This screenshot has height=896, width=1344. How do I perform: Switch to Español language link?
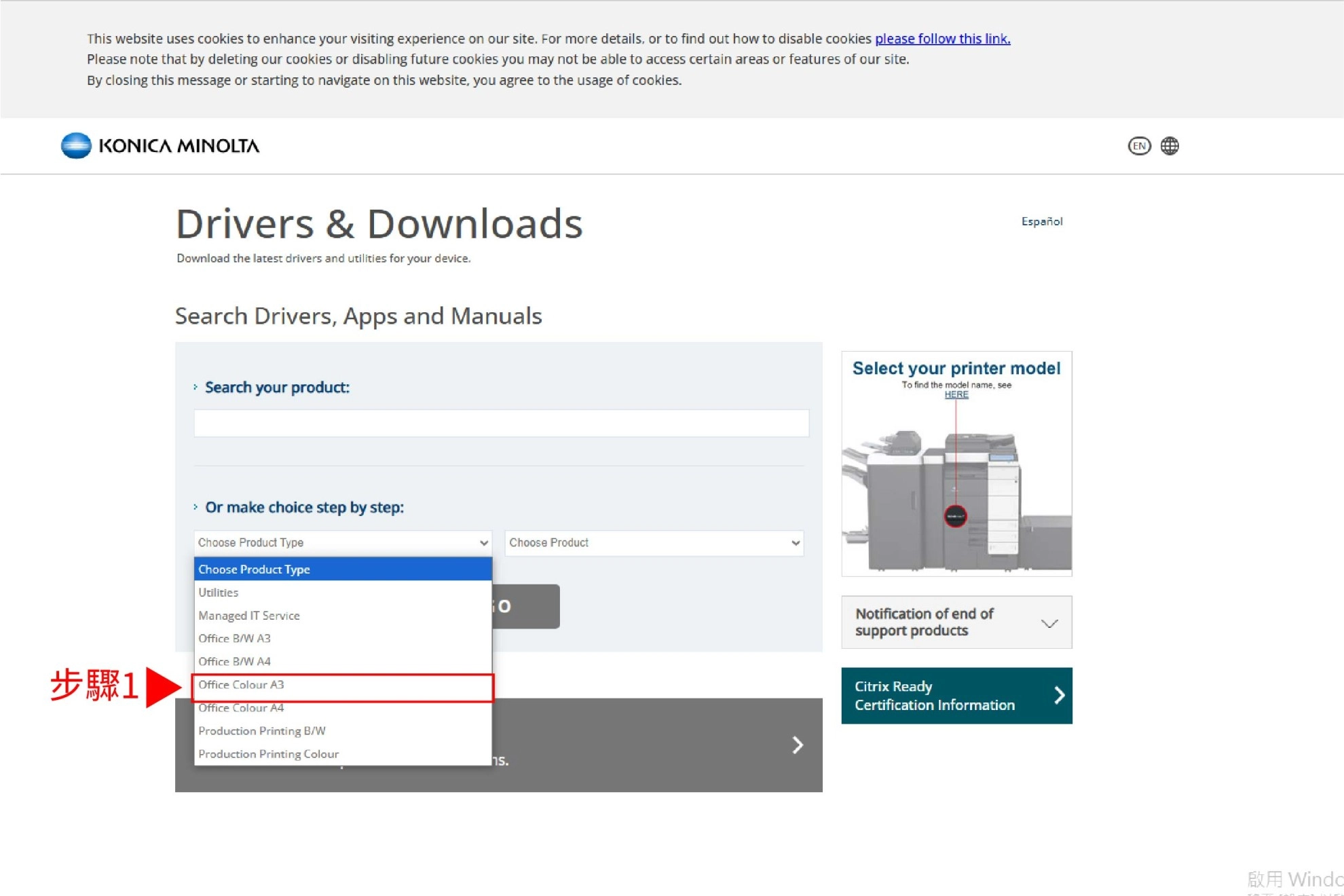coord(1041,221)
